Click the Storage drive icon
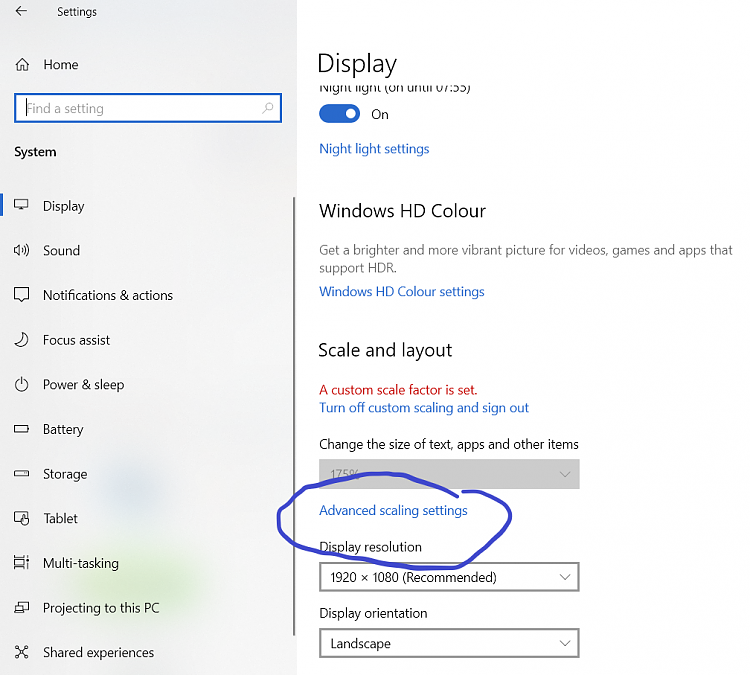750x675 pixels. [22, 474]
